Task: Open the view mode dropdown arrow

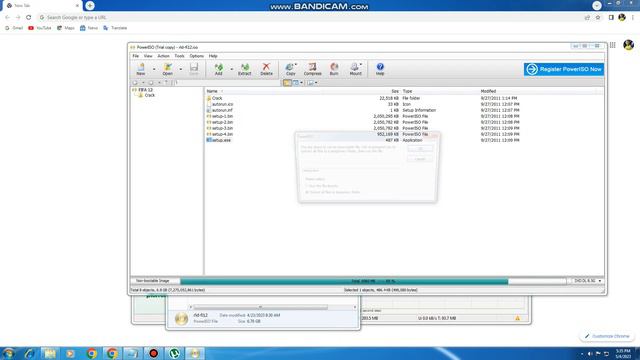Action: (x=302, y=83)
